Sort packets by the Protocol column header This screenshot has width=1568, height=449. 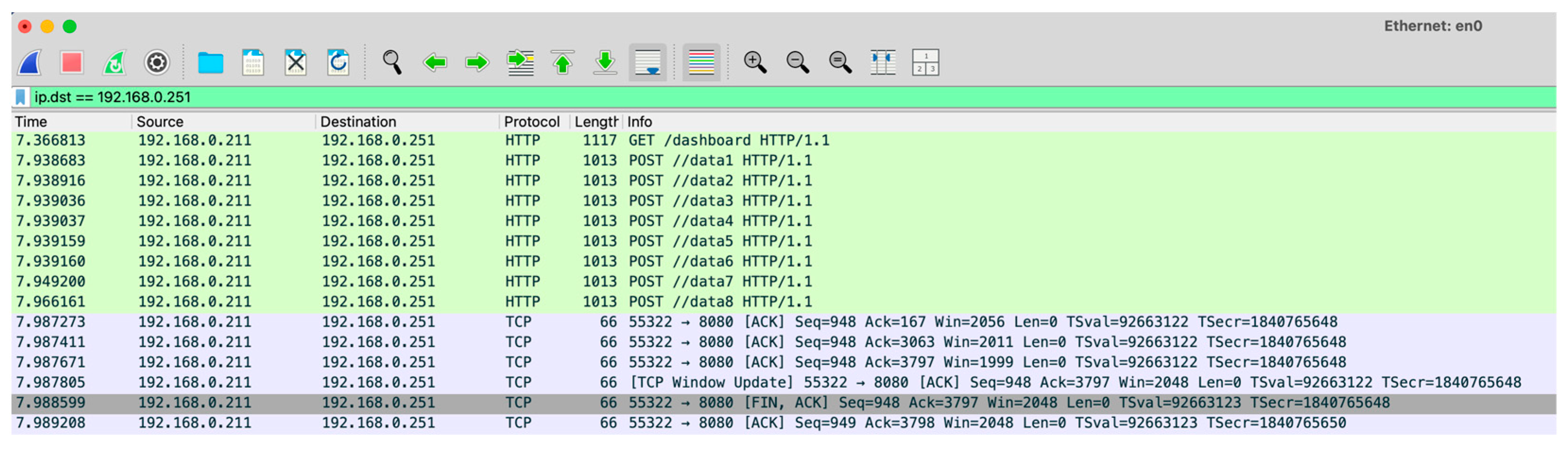pyautogui.click(x=531, y=122)
